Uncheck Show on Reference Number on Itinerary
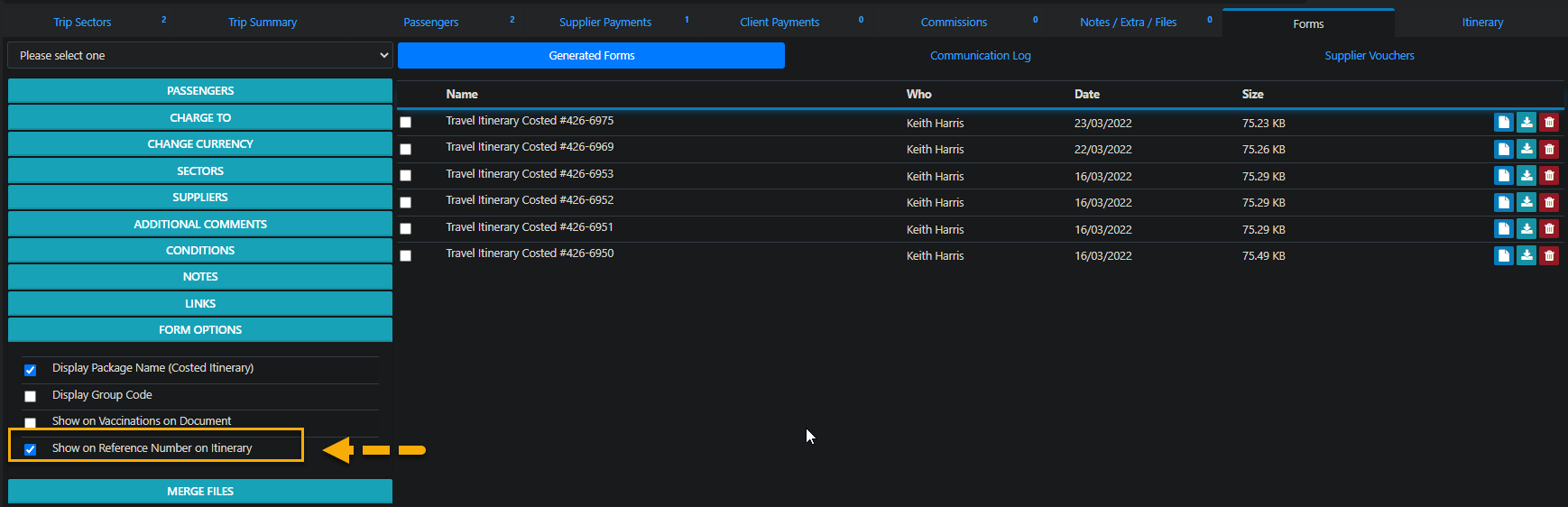The width and height of the screenshot is (1568, 507). 31,449
